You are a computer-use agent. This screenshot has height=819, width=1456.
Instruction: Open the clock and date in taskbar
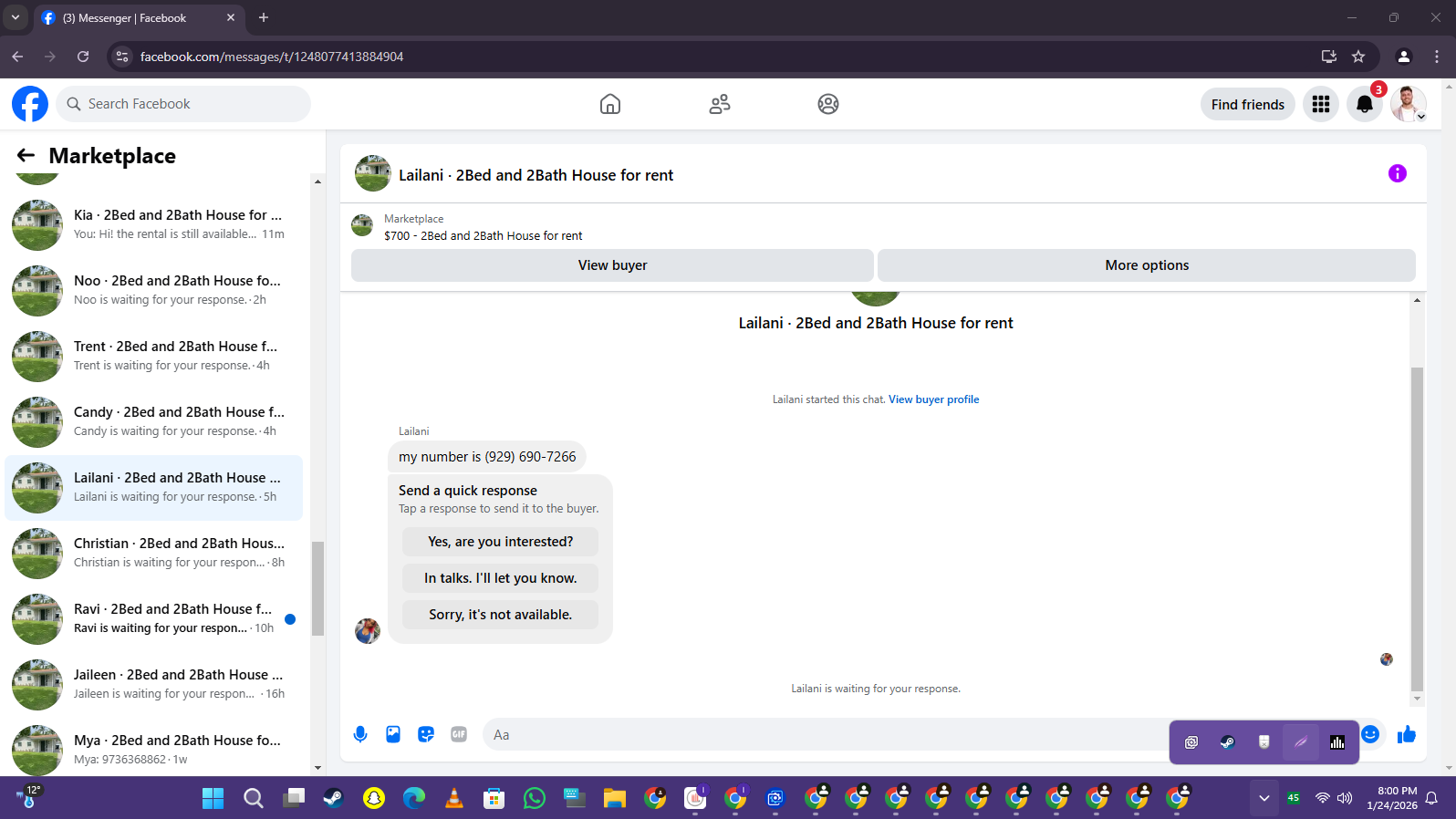tap(1392, 798)
